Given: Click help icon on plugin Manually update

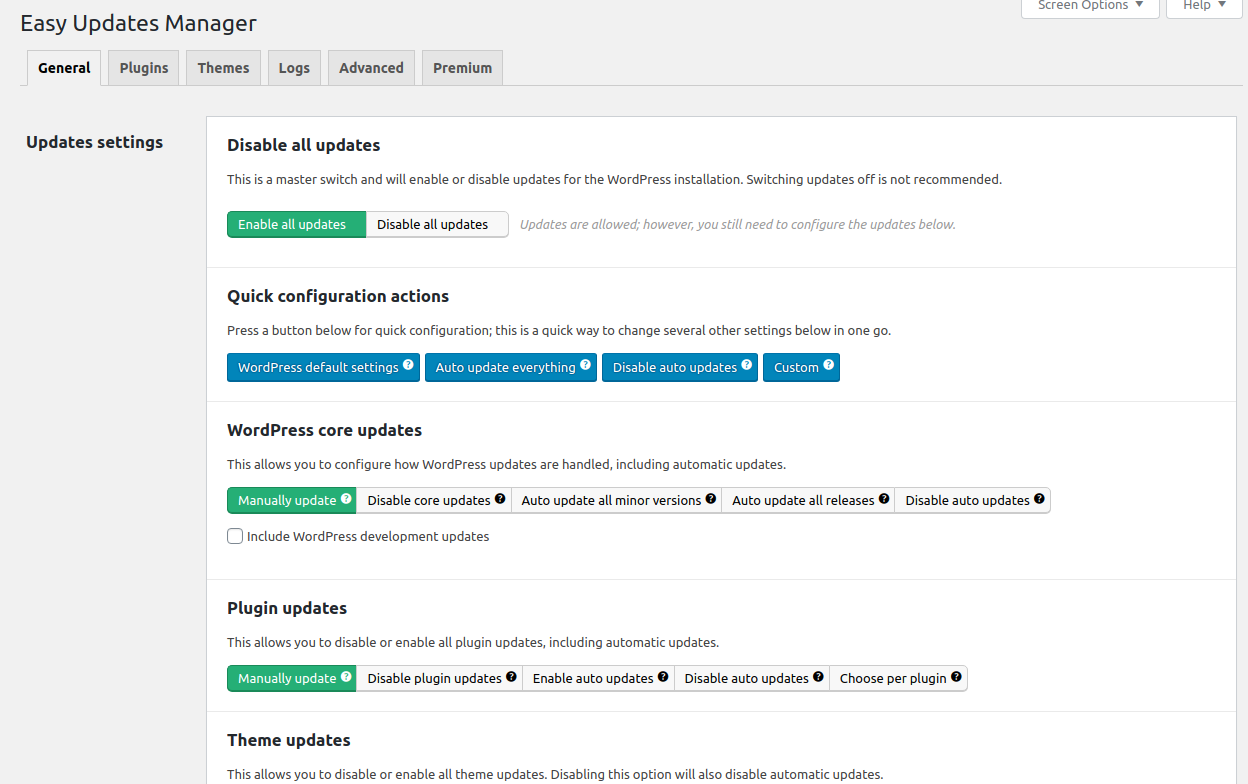Looking at the screenshot, I should tap(346, 677).
